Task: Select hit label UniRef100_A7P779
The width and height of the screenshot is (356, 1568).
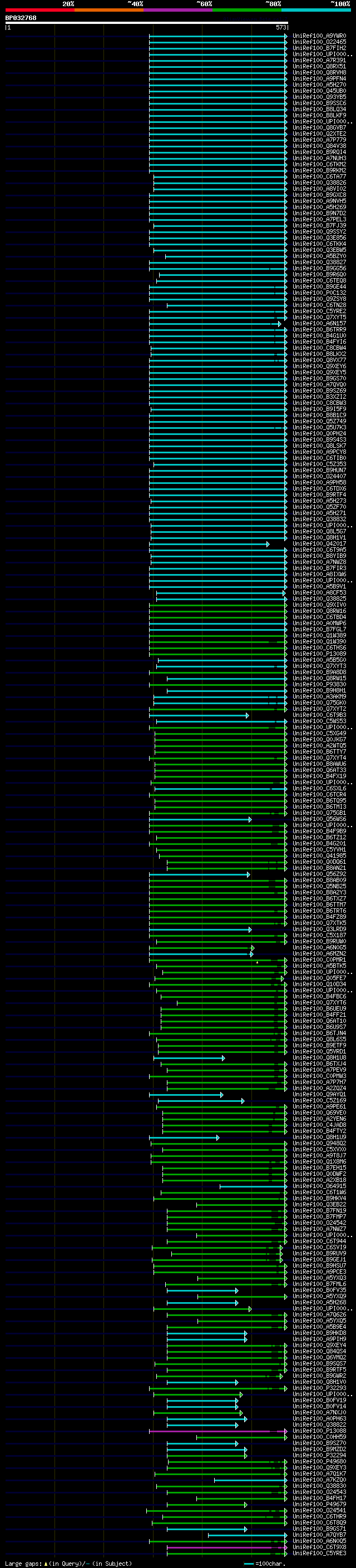Action: pyautogui.click(x=319, y=140)
